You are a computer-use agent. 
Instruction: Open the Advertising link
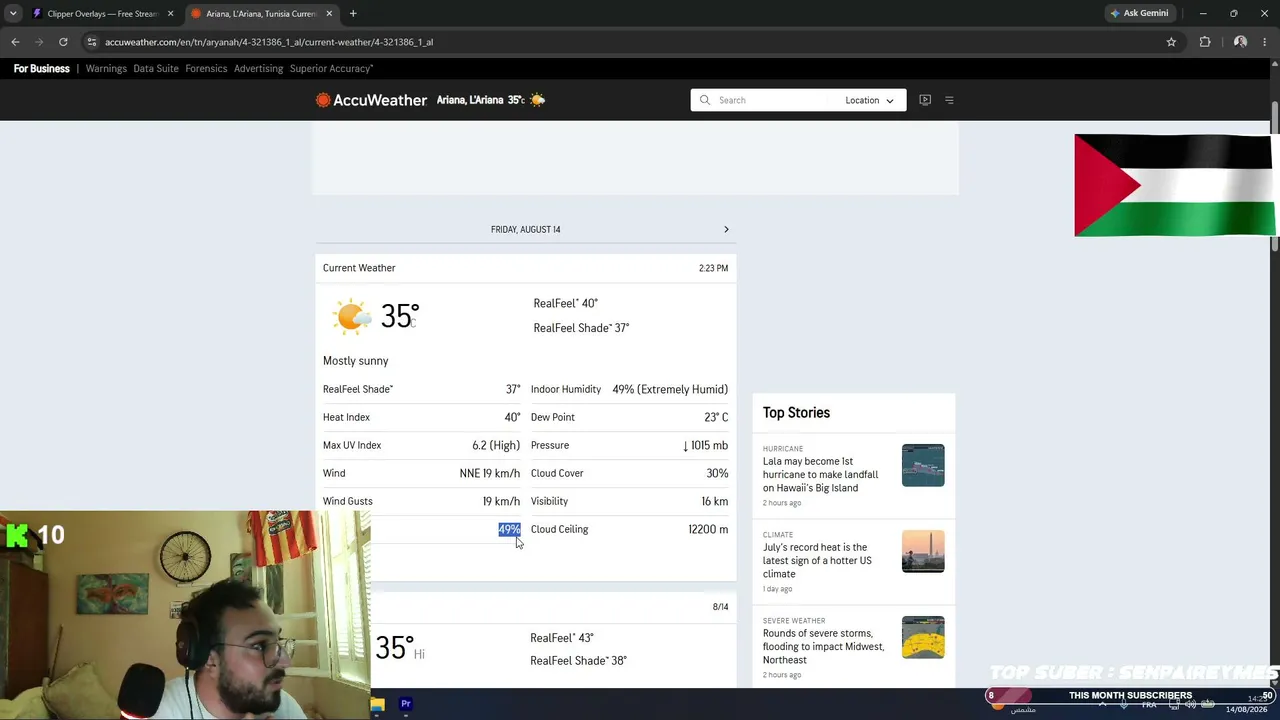pyautogui.click(x=258, y=69)
